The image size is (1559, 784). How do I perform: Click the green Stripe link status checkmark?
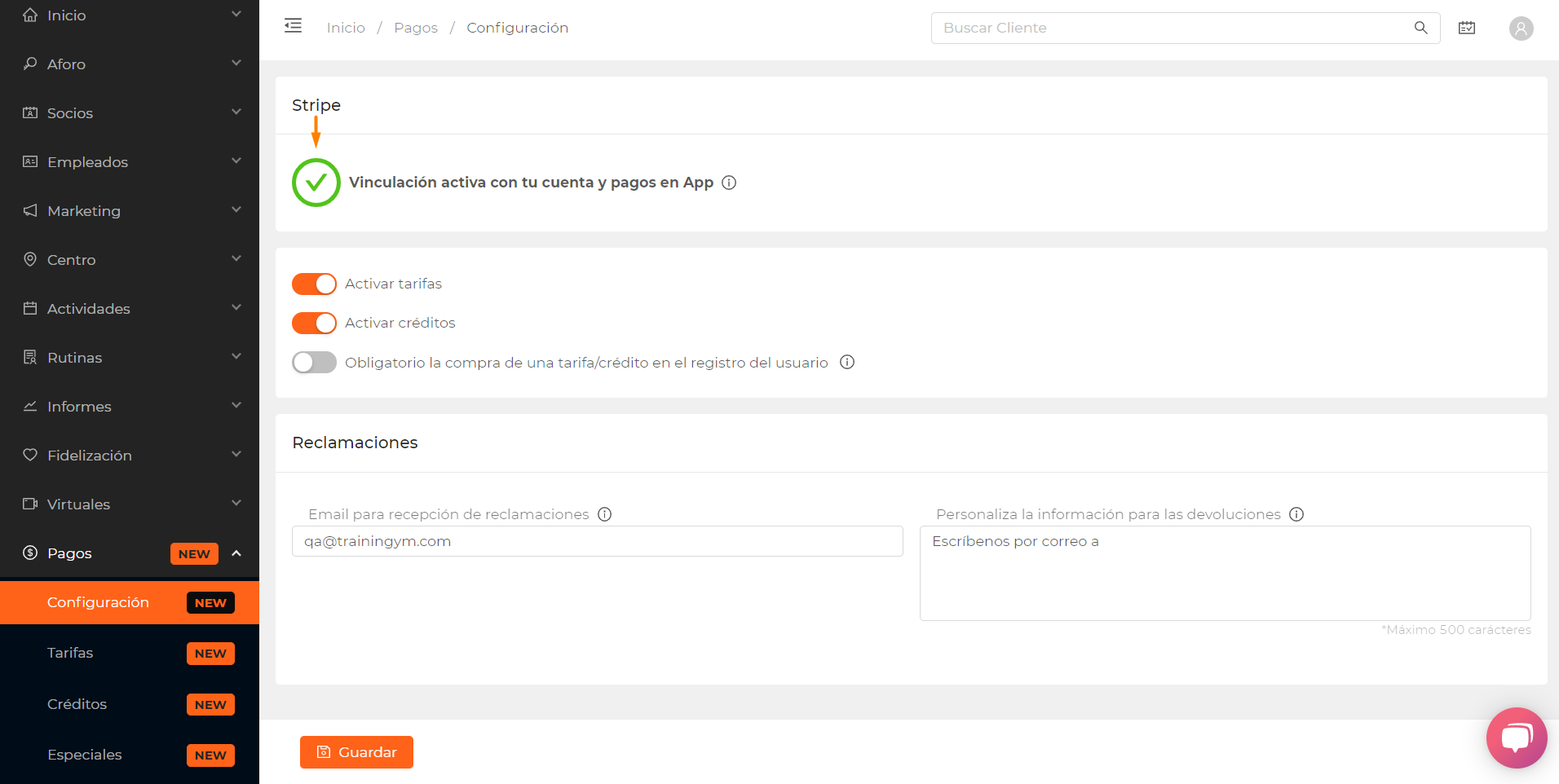(316, 183)
